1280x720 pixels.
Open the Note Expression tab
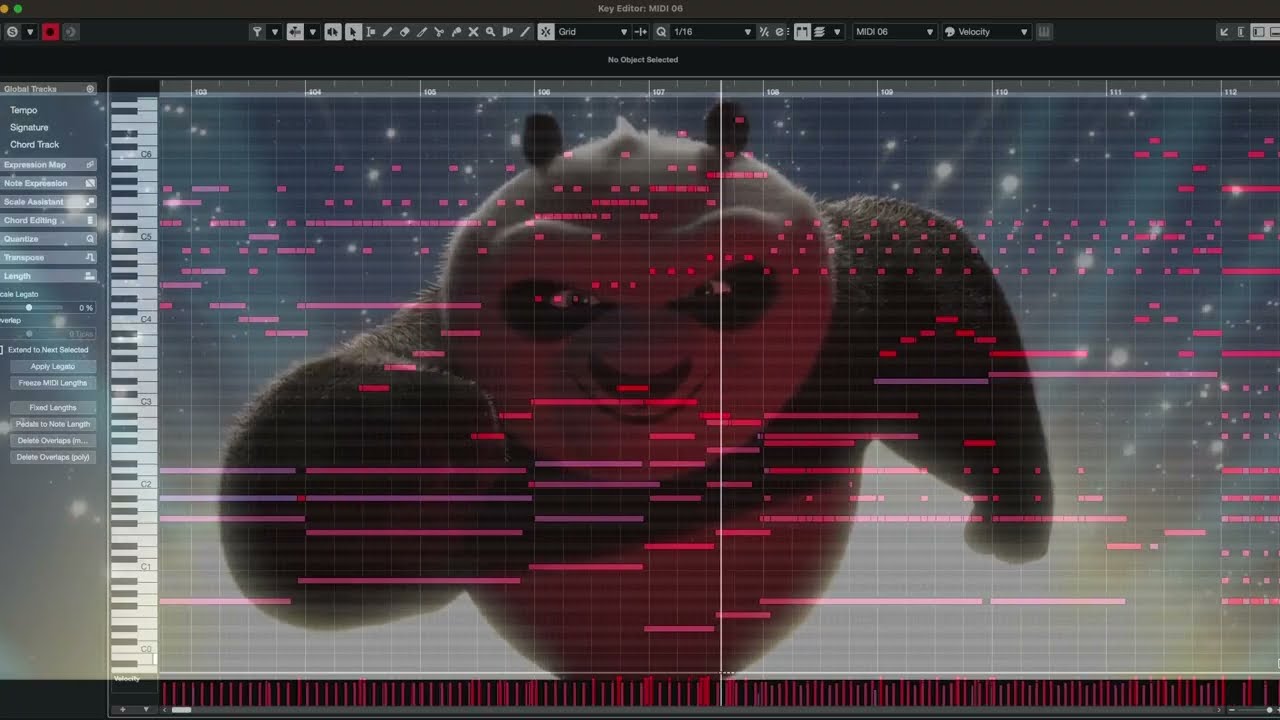[48, 183]
